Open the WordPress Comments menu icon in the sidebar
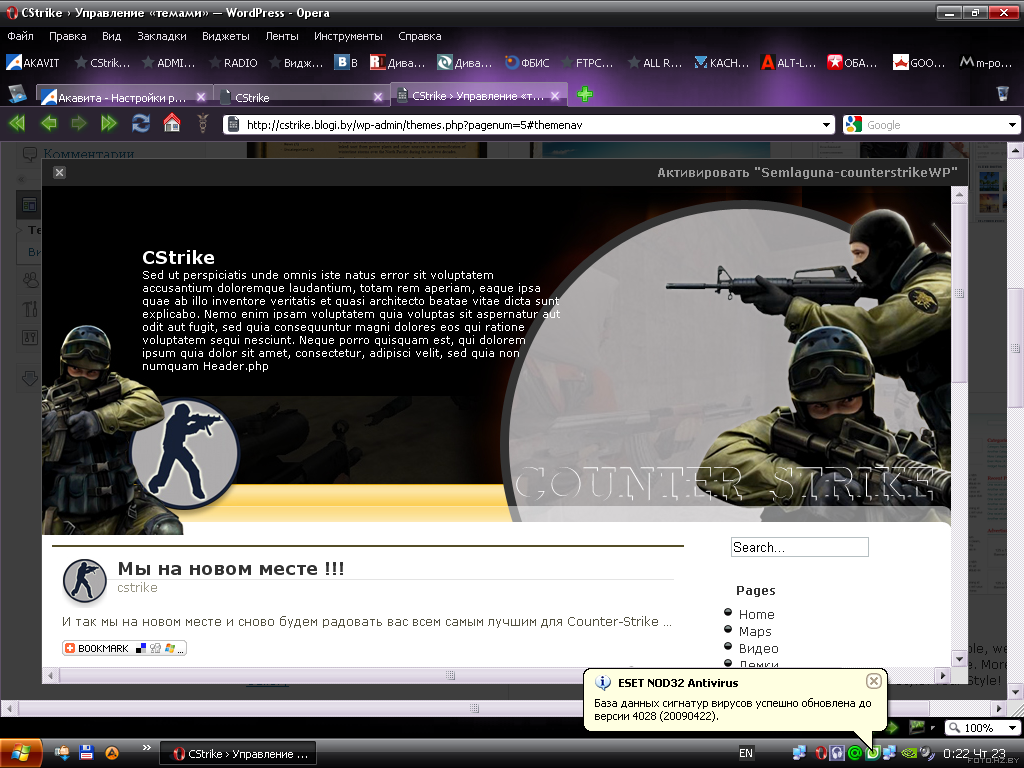Image resolution: width=1024 pixels, height=768 pixels. click(x=29, y=154)
